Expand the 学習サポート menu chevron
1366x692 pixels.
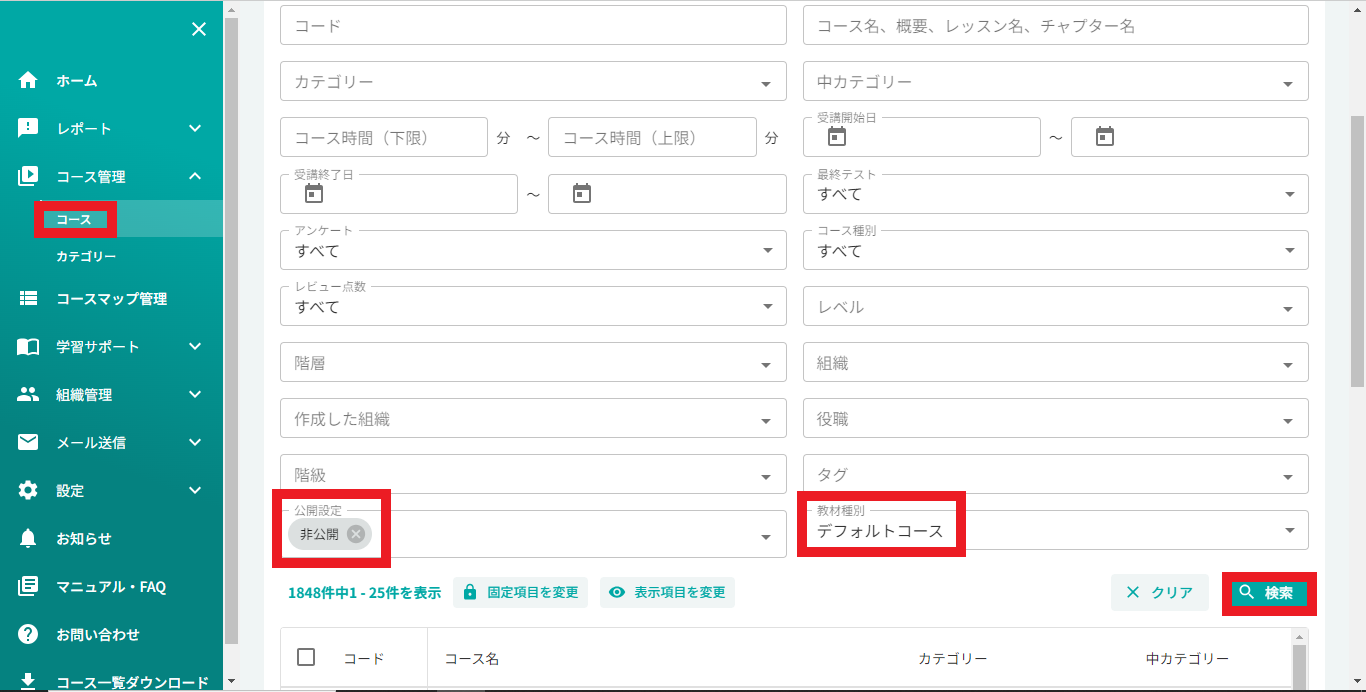[x=195, y=346]
